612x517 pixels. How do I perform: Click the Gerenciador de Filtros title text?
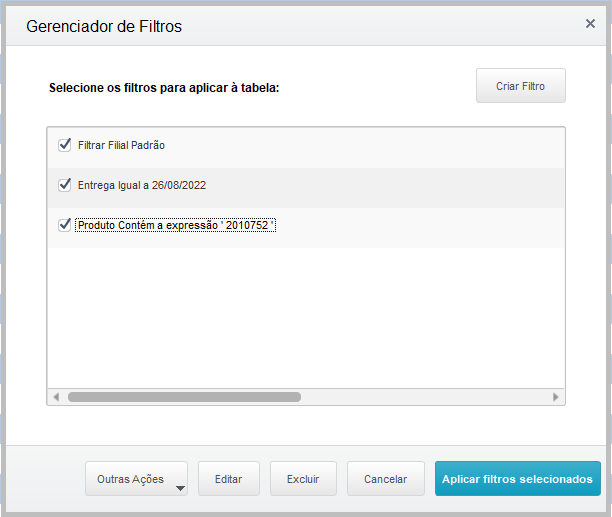pyautogui.click(x=104, y=26)
